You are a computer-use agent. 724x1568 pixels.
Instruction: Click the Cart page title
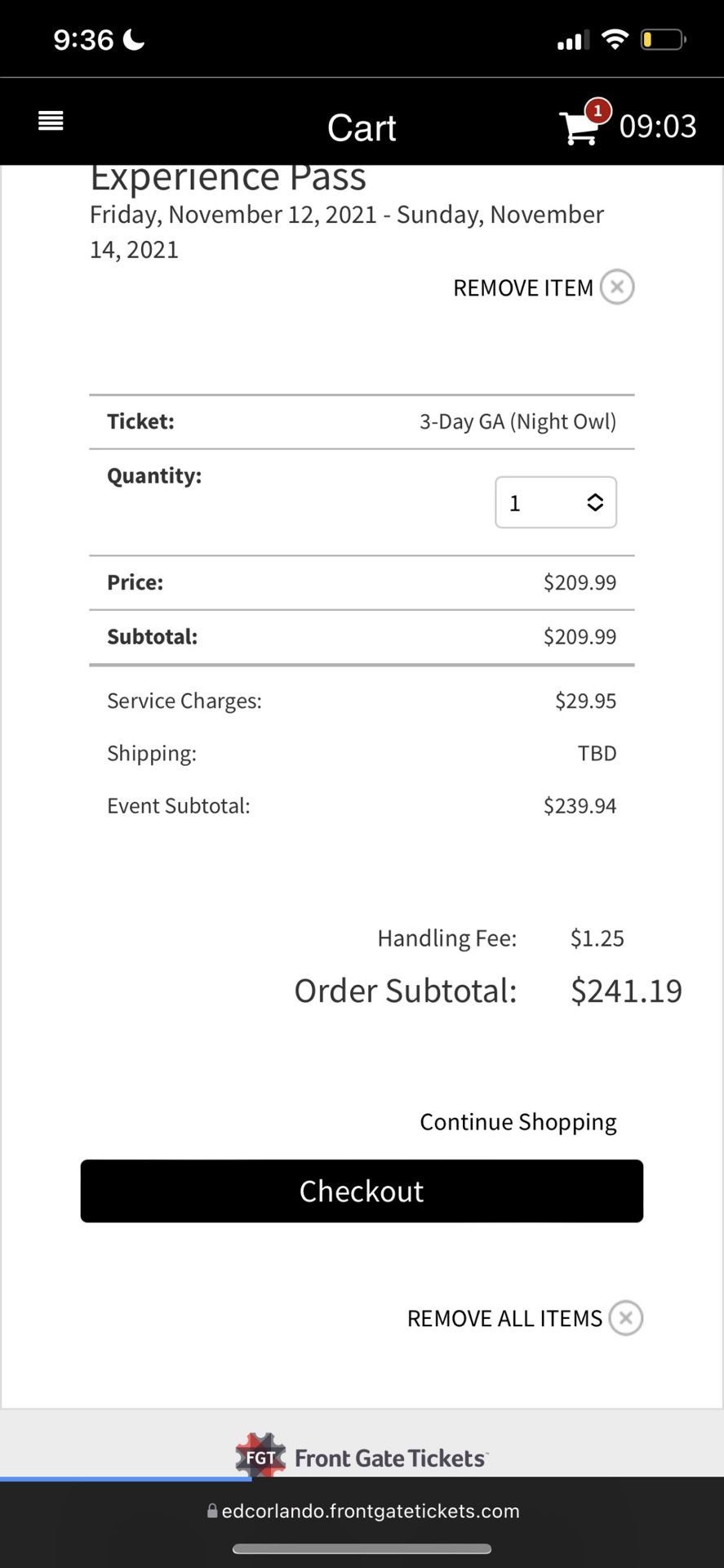[362, 127]
